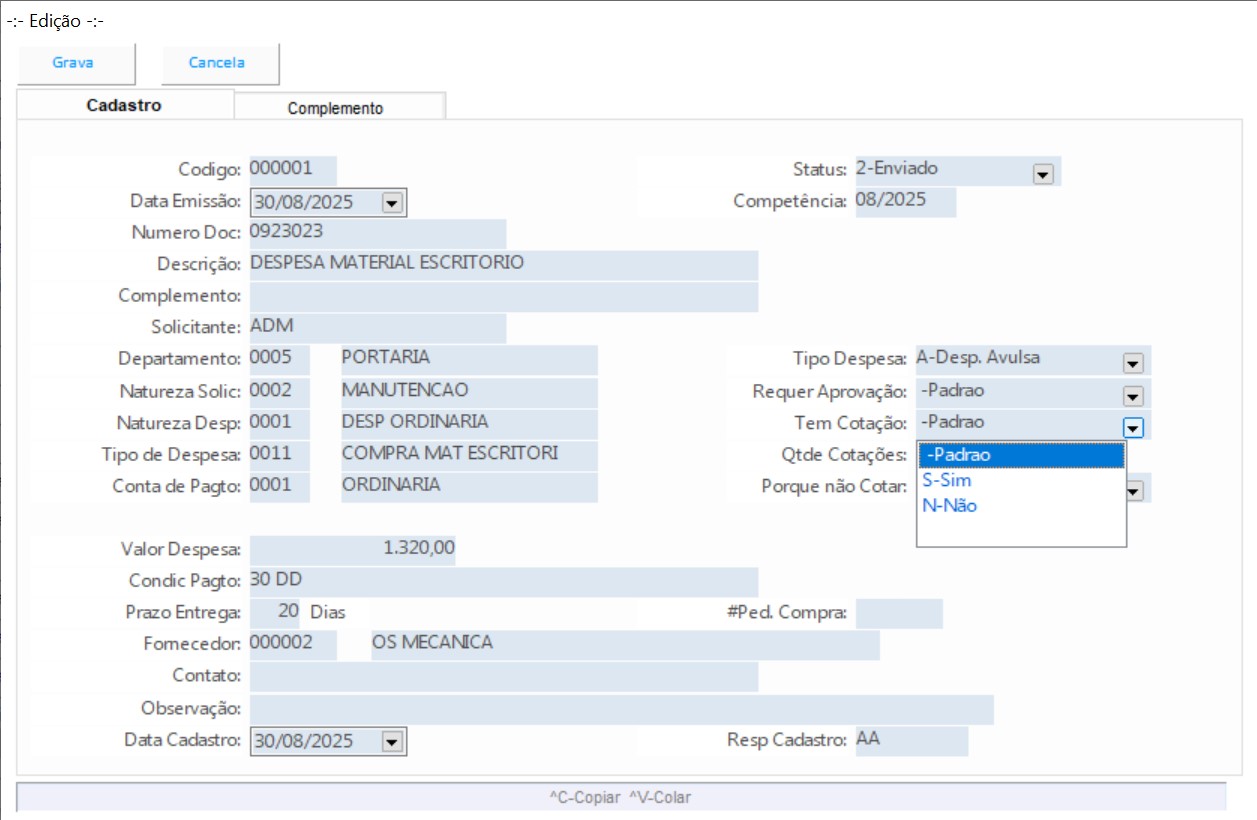
Task: Click the Observação text field
Action: [x=620, y=709]
